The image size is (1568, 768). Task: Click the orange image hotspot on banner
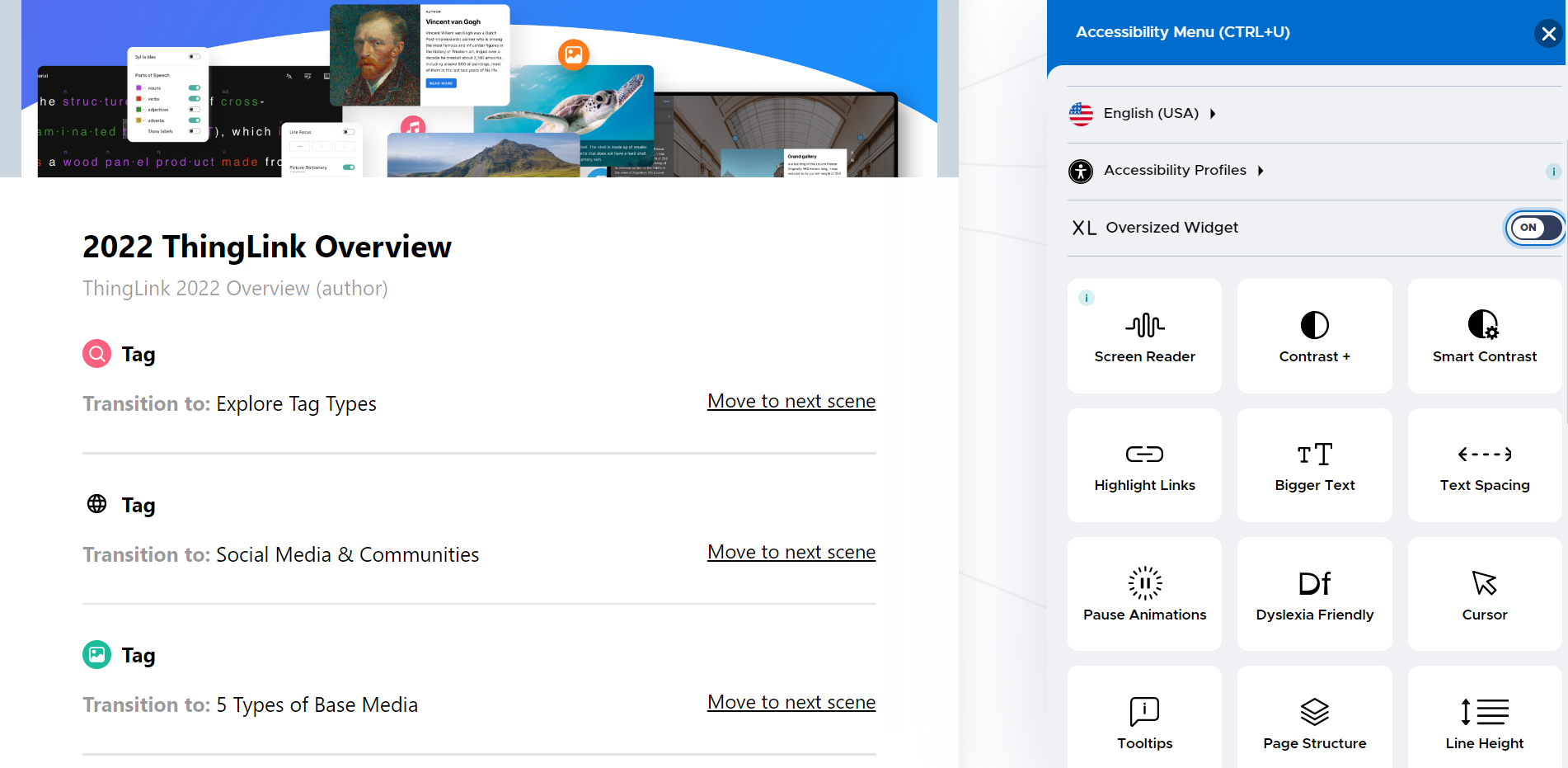pyautogui.click(x=574, y=55)
